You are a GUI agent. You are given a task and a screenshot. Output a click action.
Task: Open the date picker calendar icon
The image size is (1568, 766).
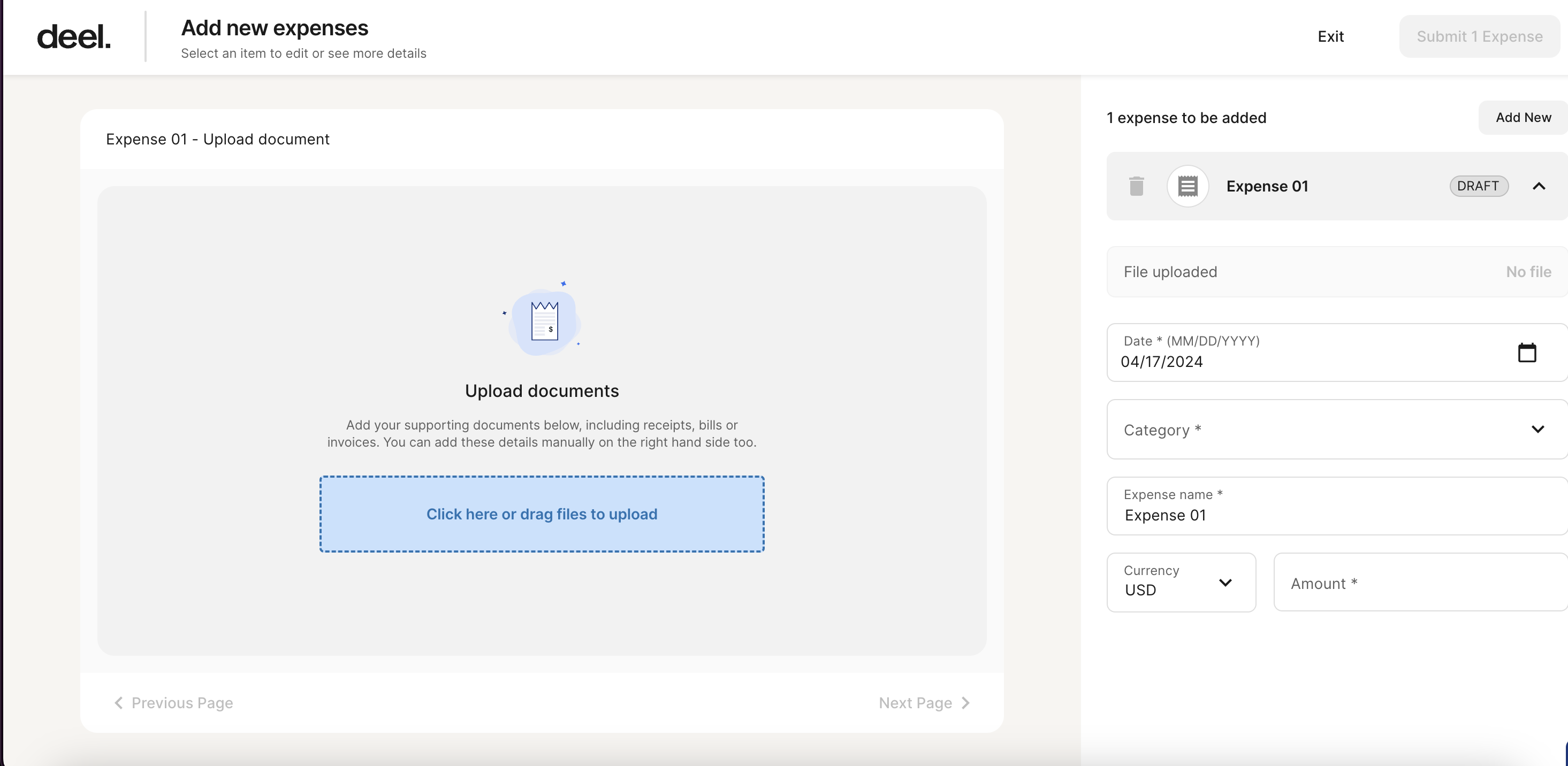tap(1526, 353)
